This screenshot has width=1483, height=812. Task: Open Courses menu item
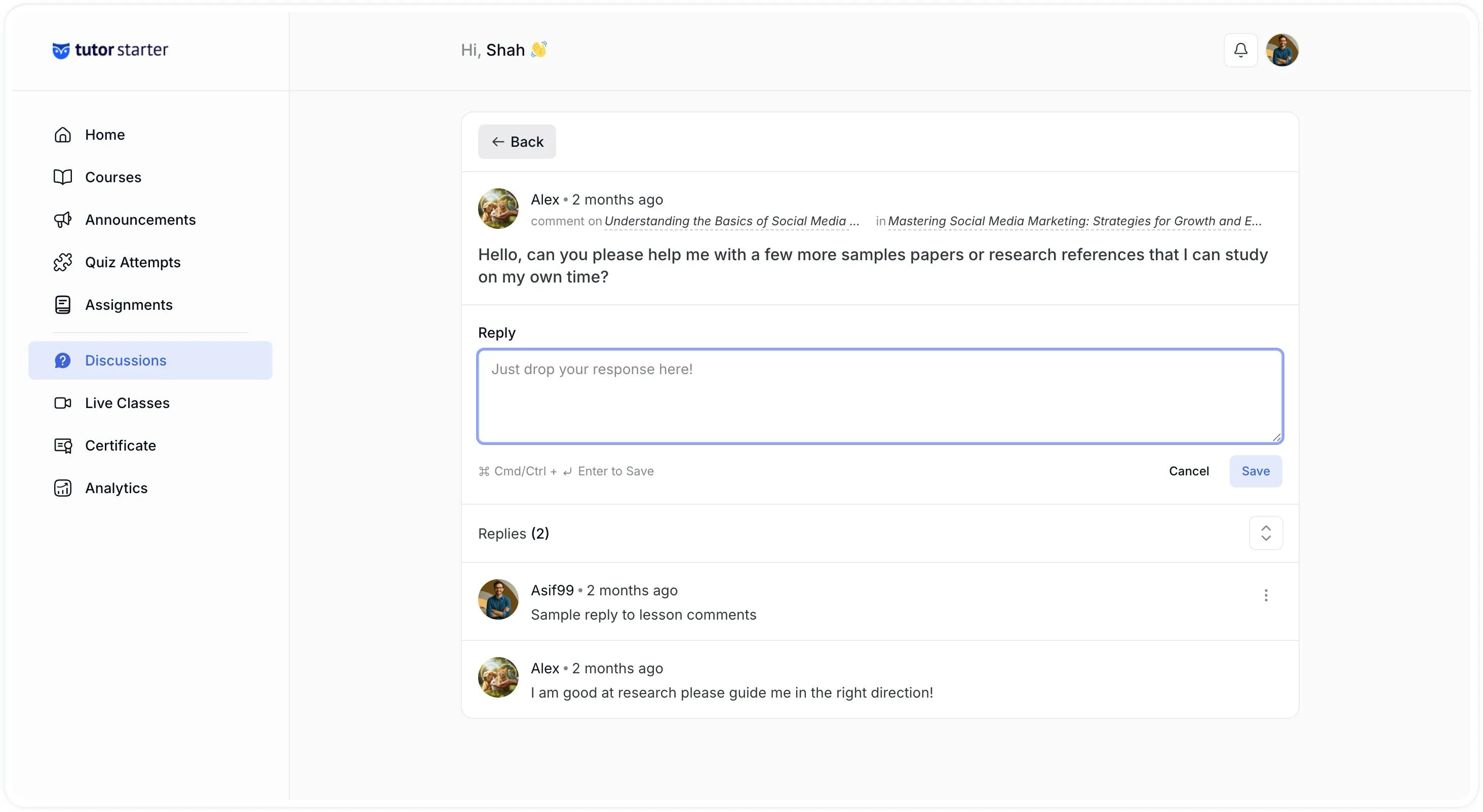tap(150, 177)
